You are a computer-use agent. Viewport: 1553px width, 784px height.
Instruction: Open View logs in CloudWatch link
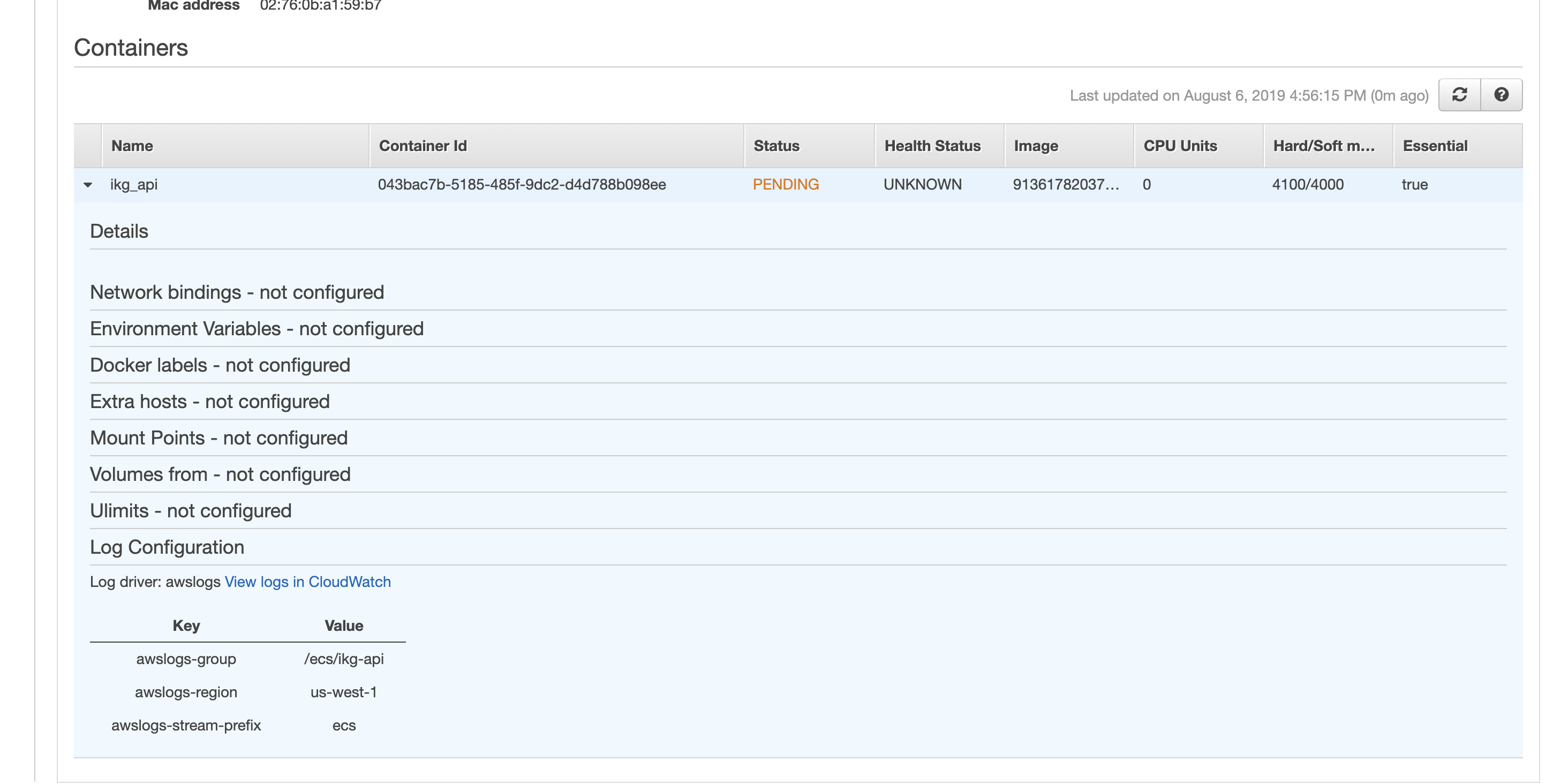(x=307, y=582)
